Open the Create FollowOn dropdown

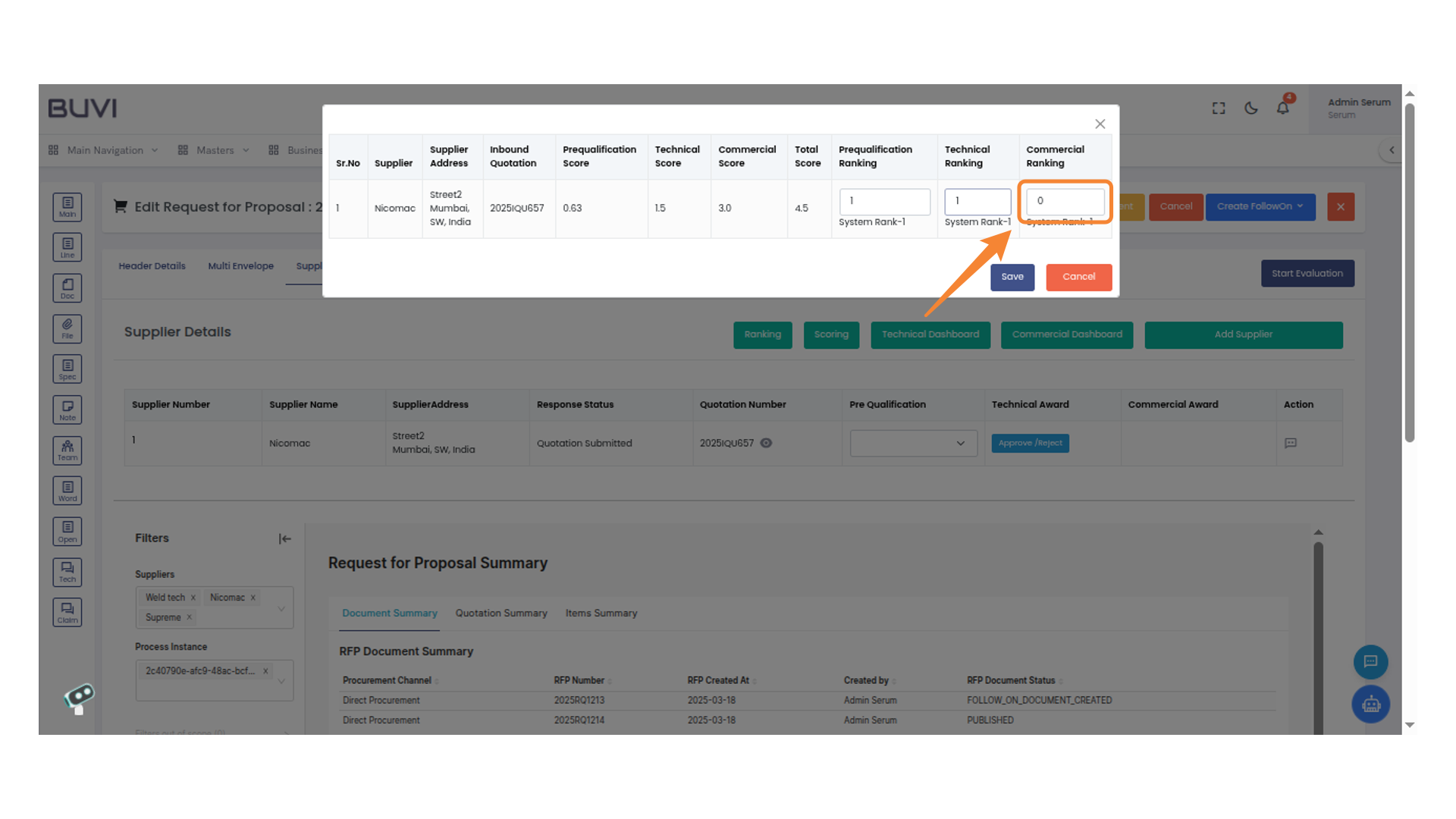pyautogui.click(x=1260, y=206)
